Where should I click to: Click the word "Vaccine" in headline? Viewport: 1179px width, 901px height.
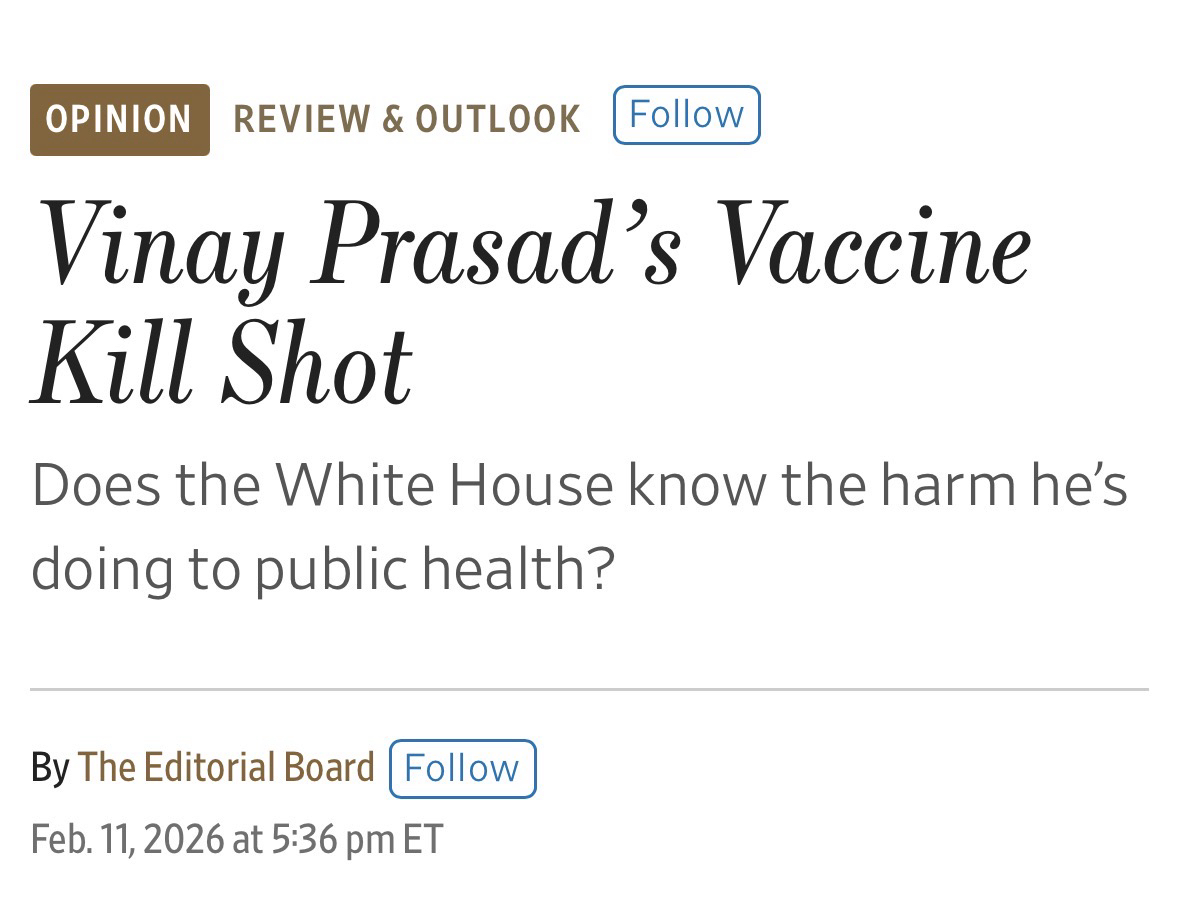[x=874, y=245]
